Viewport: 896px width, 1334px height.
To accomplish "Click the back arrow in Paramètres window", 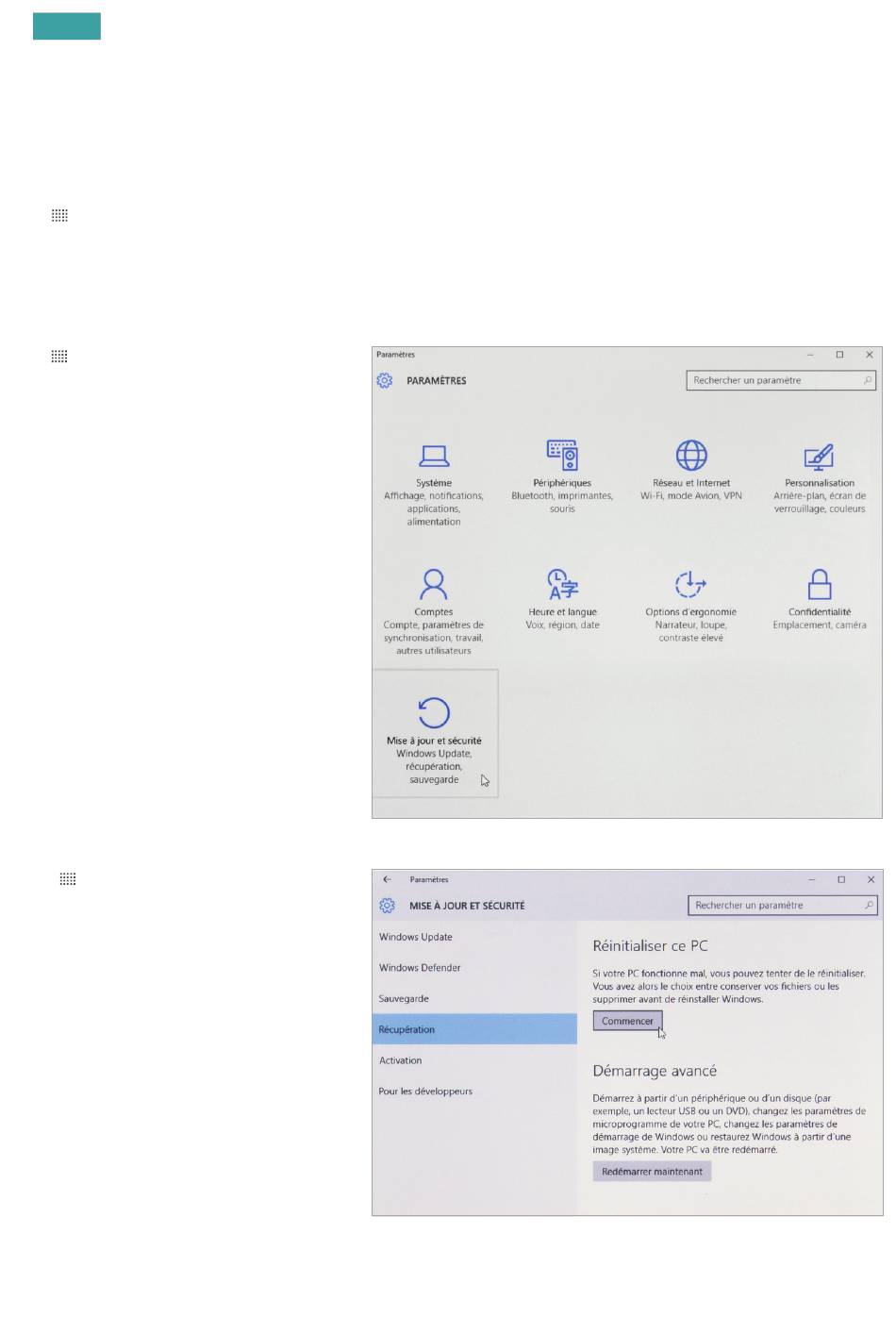I will coord(387,879).
